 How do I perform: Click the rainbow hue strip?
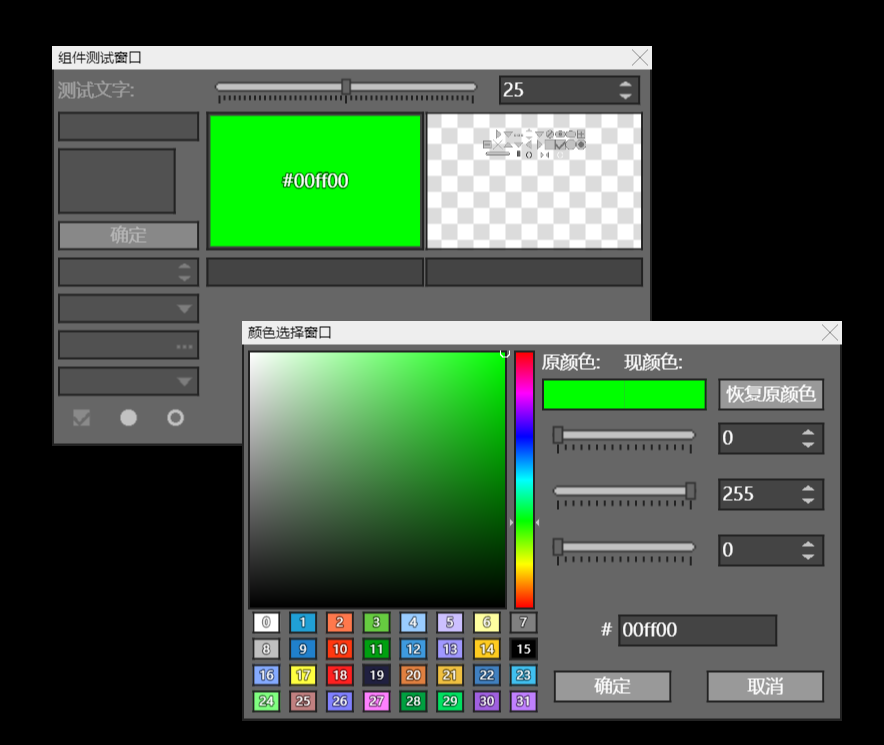click(524, 480)
